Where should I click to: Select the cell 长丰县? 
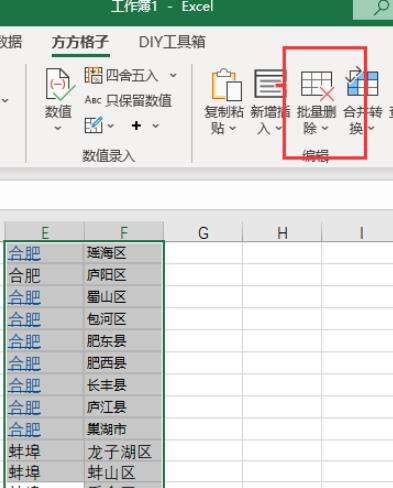tap(124, 385)
